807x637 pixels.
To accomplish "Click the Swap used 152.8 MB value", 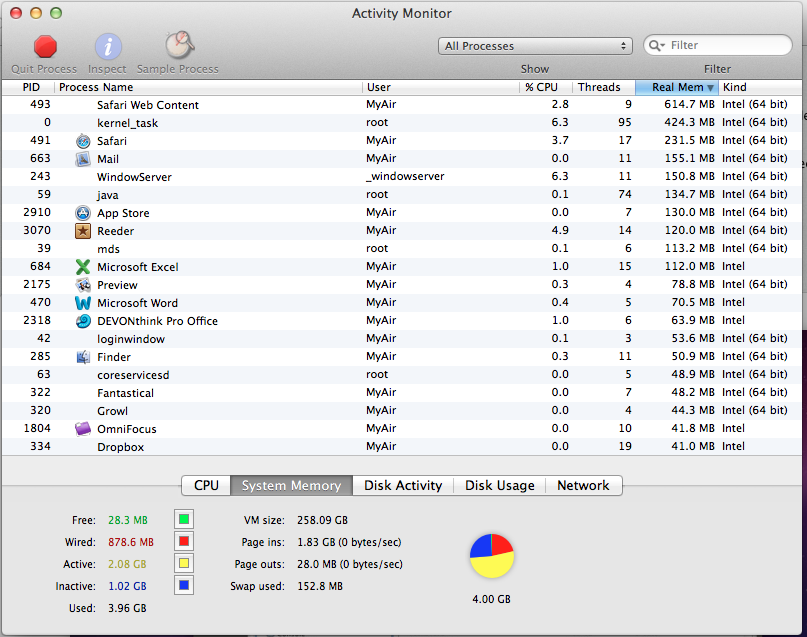I will pos(320,586).
